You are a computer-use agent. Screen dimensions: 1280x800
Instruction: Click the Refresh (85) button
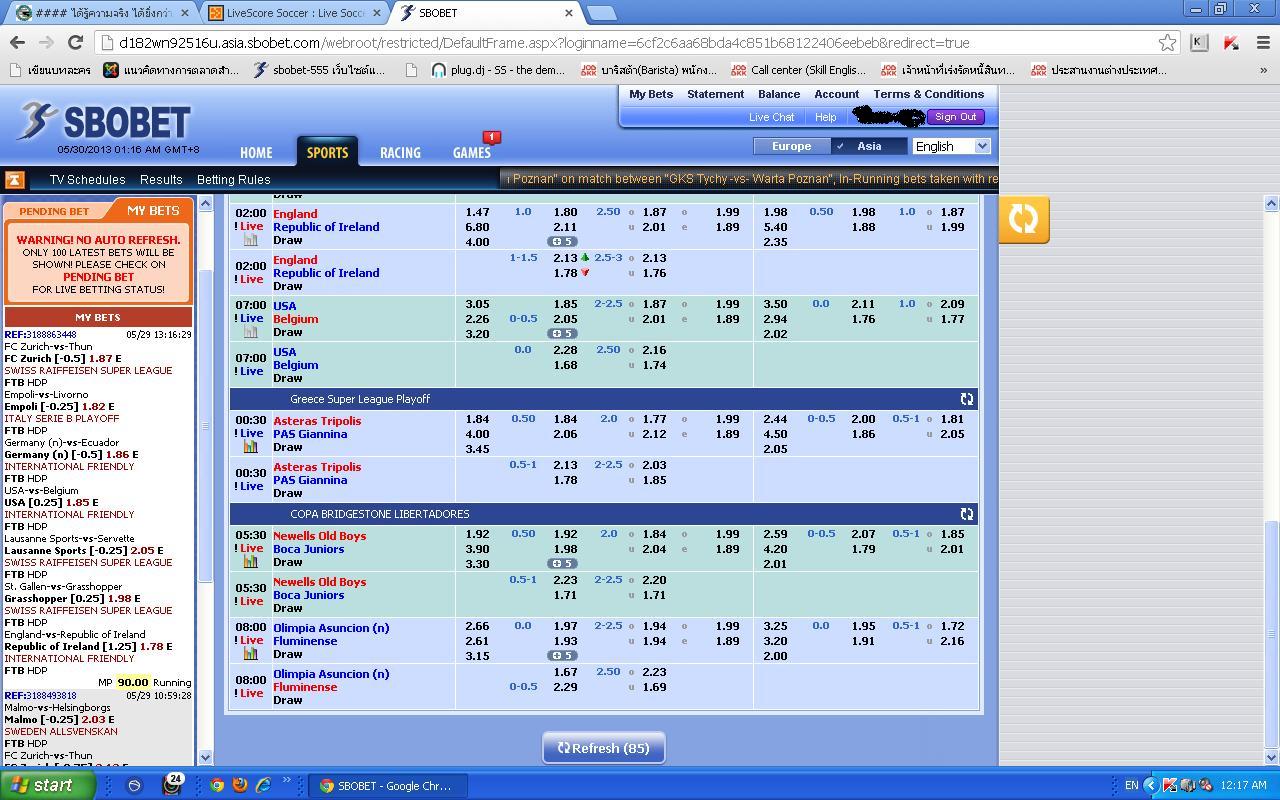click(x=603, y=748)
